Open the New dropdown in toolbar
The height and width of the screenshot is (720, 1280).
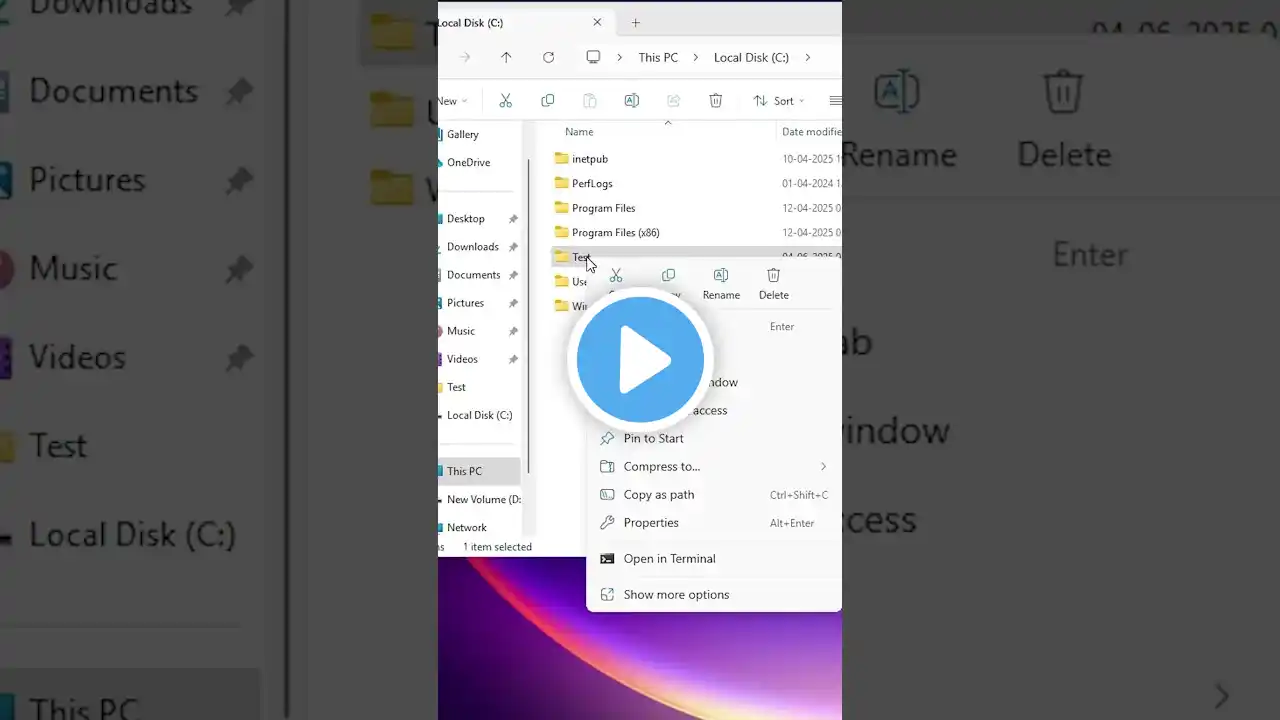click(x=453, y=101)
